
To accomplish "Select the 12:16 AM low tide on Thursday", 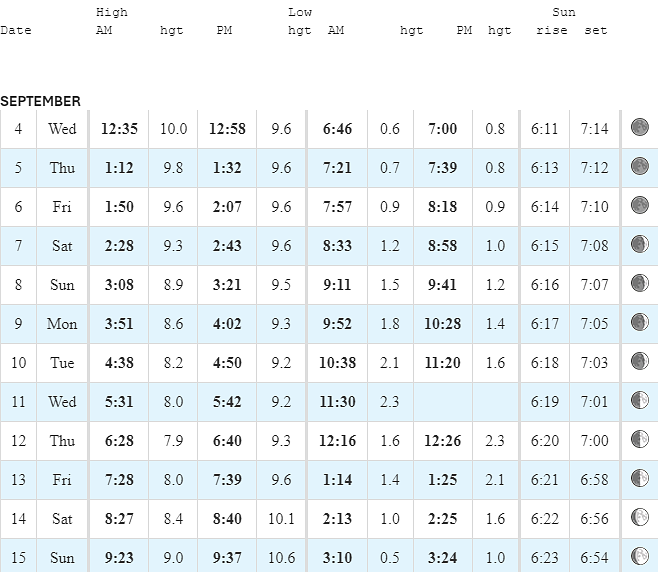I will coord(337,441).
